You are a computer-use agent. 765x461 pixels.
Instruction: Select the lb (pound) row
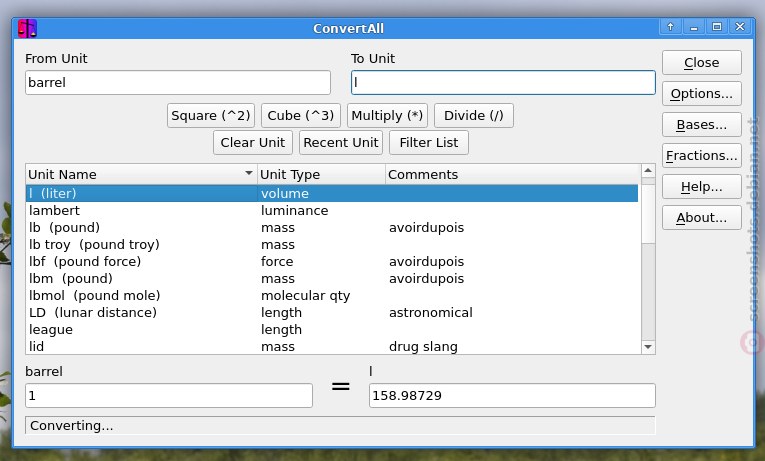click(332, 228)
